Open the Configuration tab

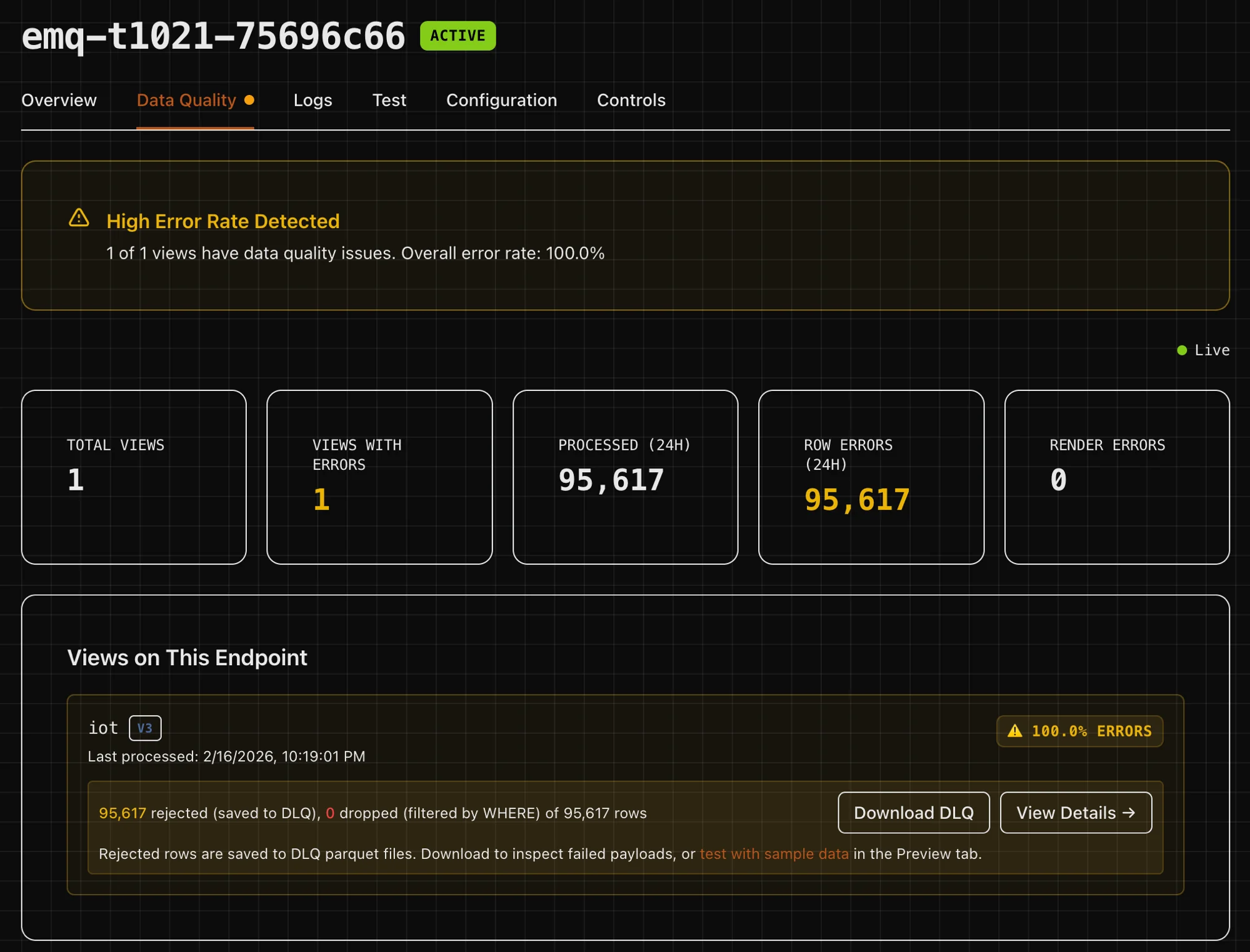point(501,100)
